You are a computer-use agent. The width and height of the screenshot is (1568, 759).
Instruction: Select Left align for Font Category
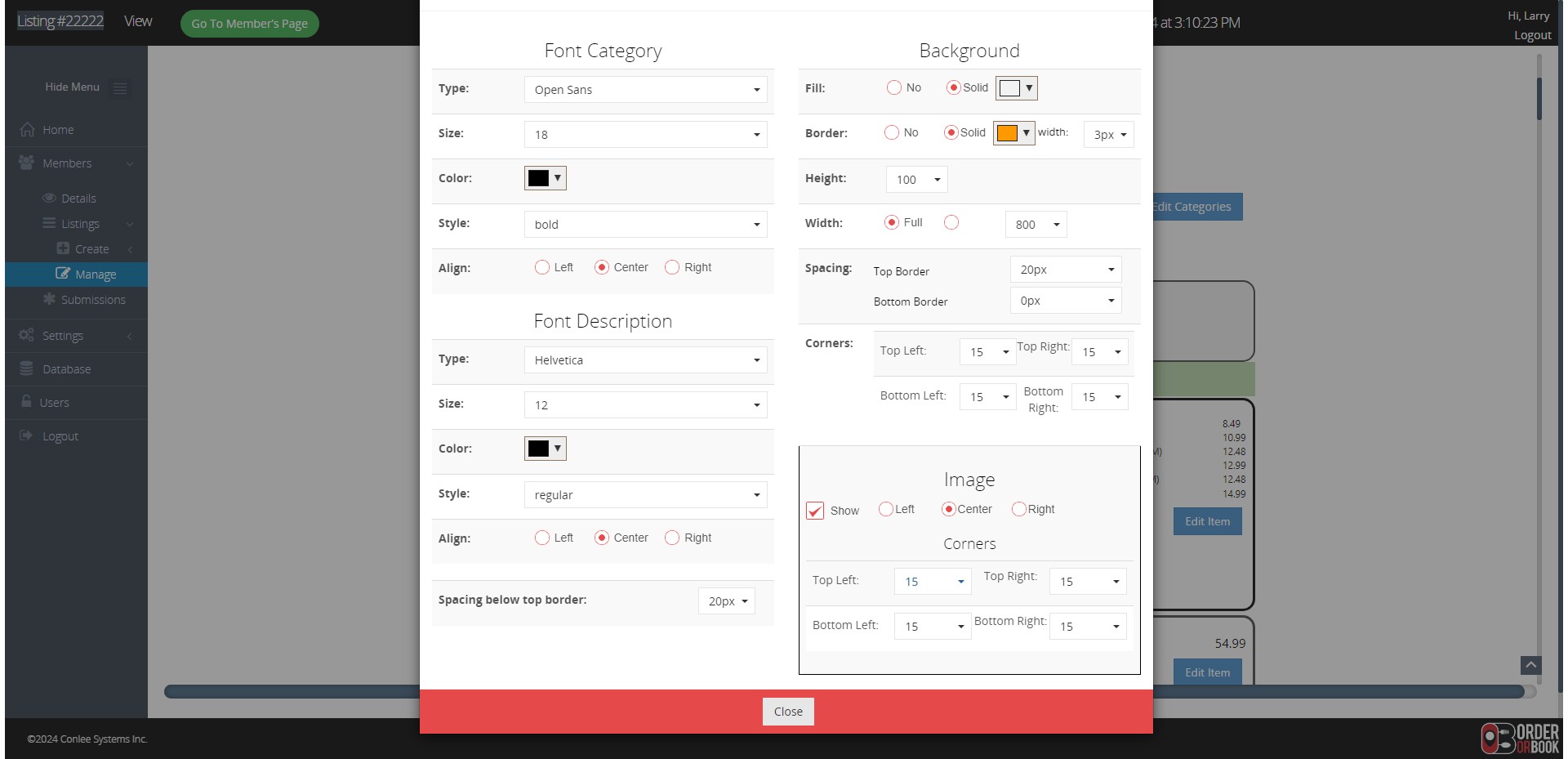[x=542, y=267]
